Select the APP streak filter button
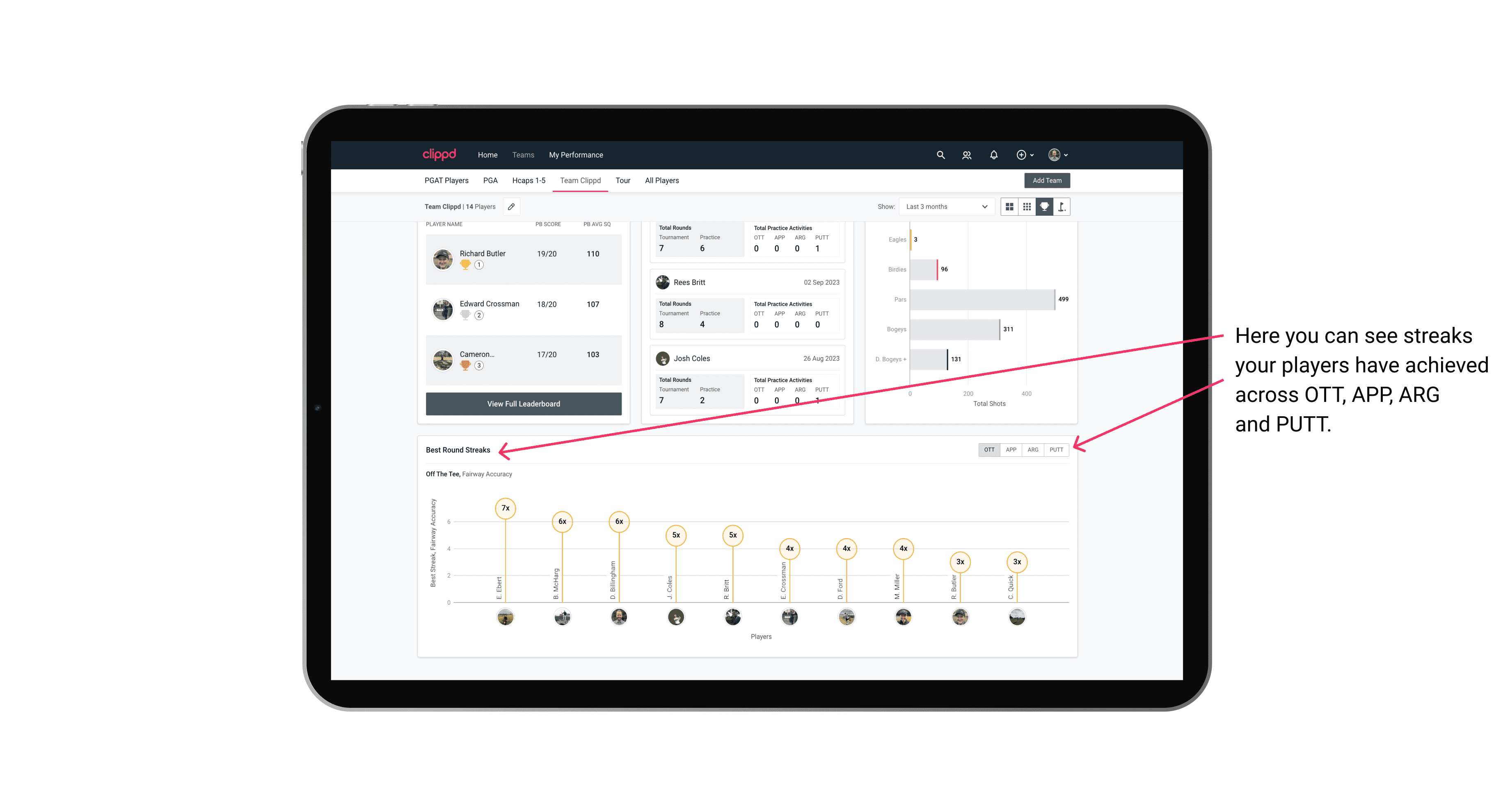1510x812 pixels. 1011,450
